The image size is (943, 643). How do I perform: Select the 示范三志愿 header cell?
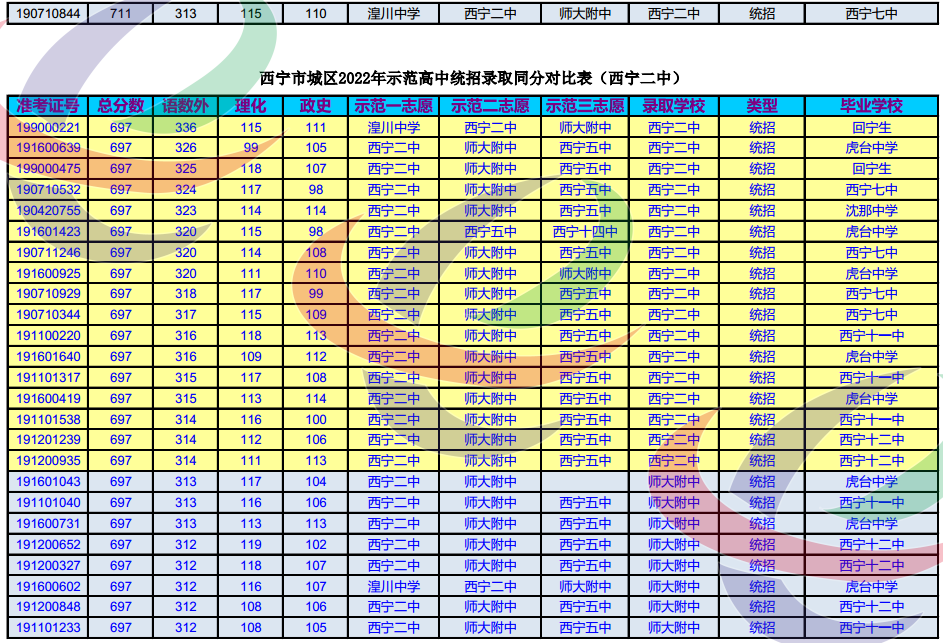(585, 106)
